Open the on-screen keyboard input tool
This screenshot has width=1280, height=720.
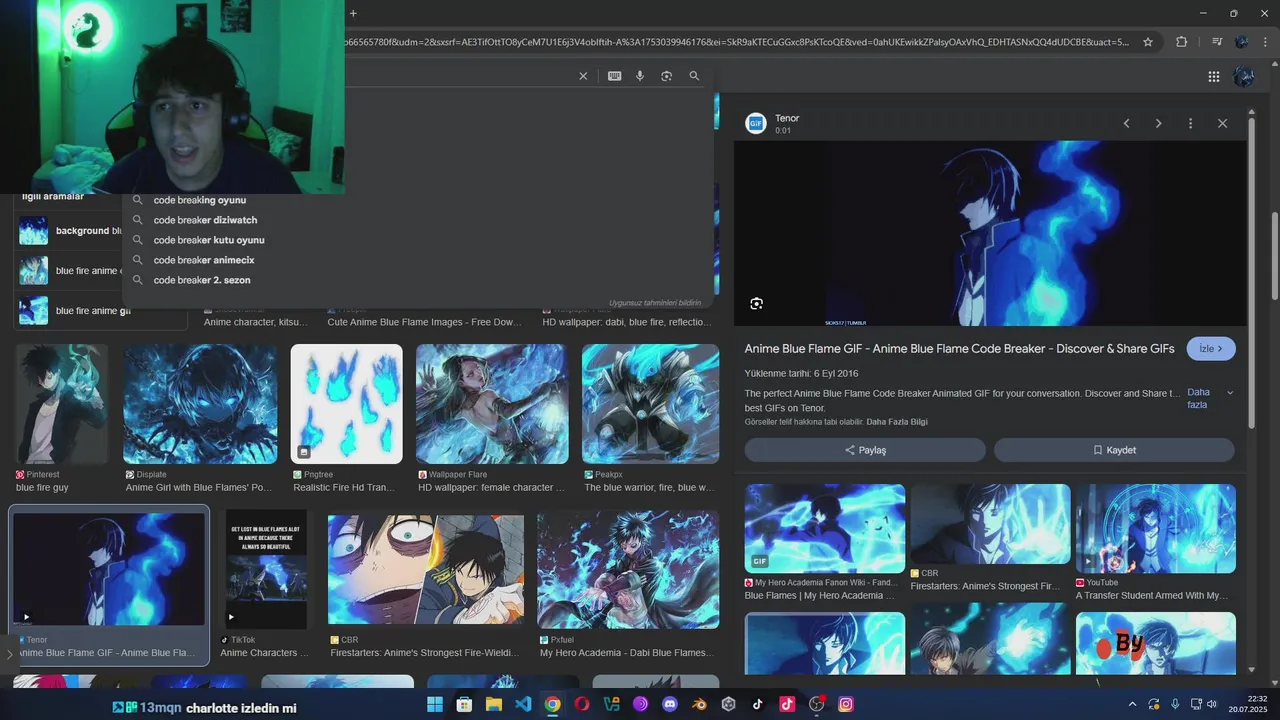(x=615, y=76)
